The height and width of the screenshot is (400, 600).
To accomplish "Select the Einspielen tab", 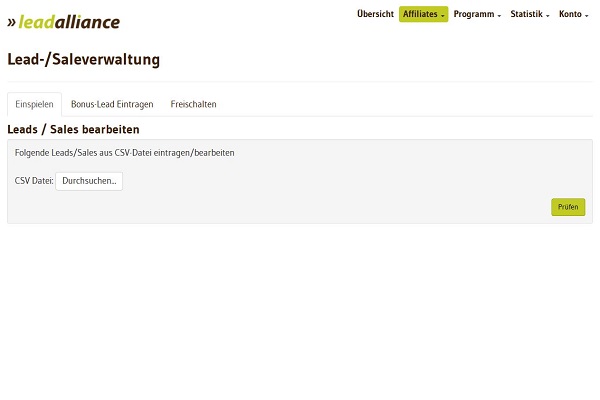I will (34, 104).
